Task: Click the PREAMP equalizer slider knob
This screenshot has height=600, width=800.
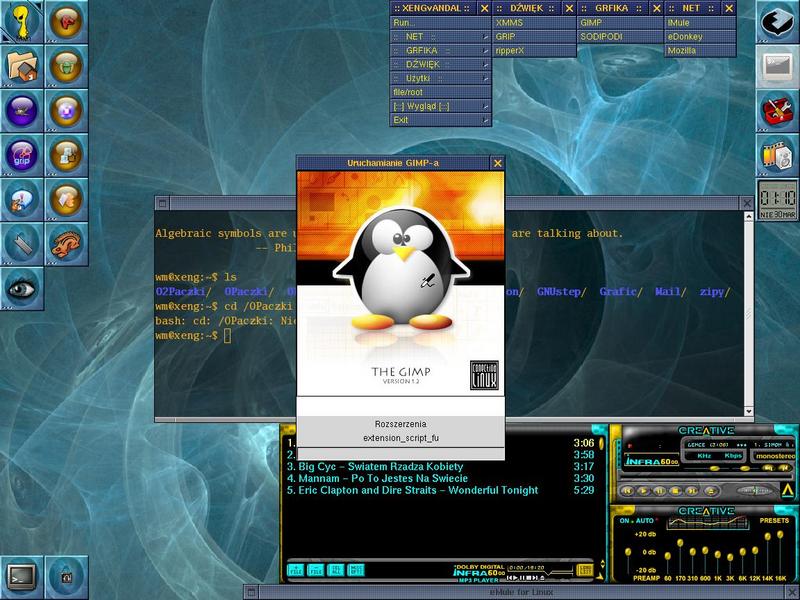Action: [x=628, y=552]
